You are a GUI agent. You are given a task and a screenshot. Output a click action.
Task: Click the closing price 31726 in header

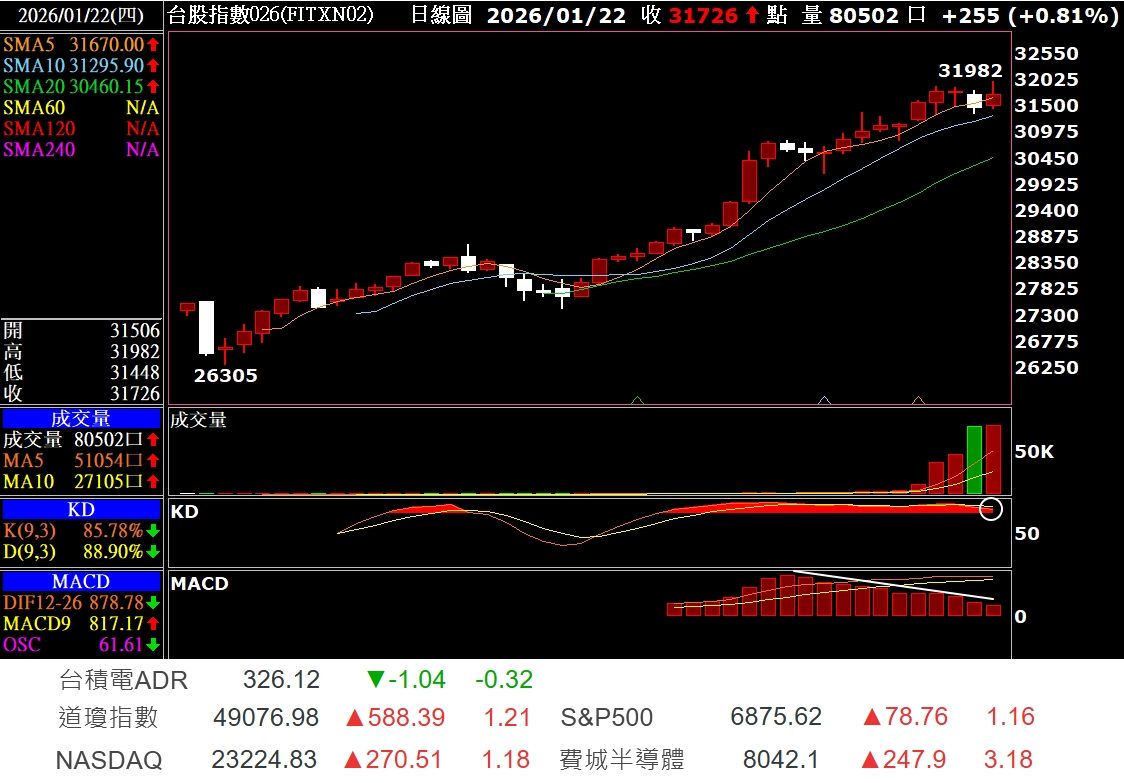703,15
